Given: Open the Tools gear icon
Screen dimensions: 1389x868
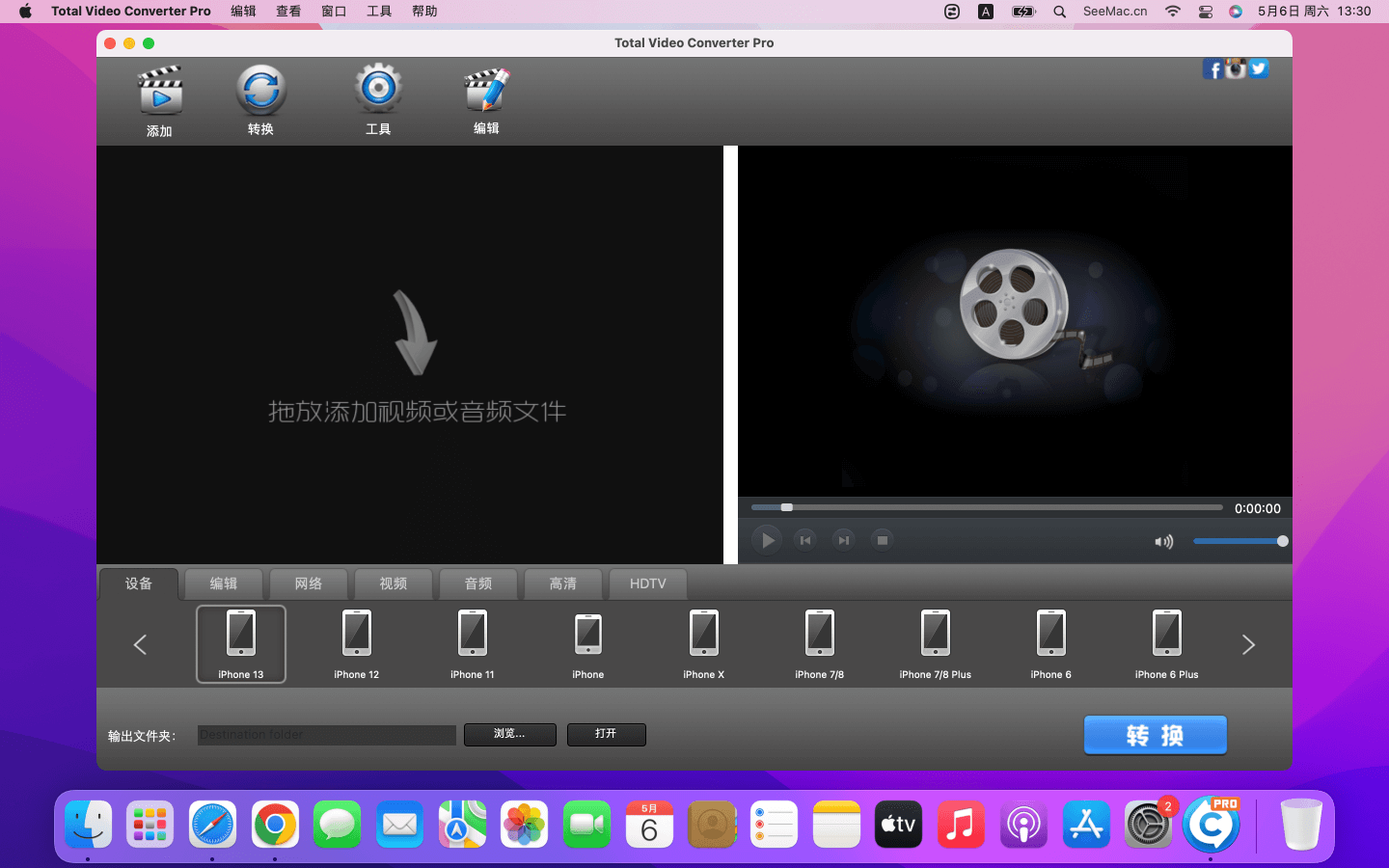Looking at the screenshot, I should [378, 90].
